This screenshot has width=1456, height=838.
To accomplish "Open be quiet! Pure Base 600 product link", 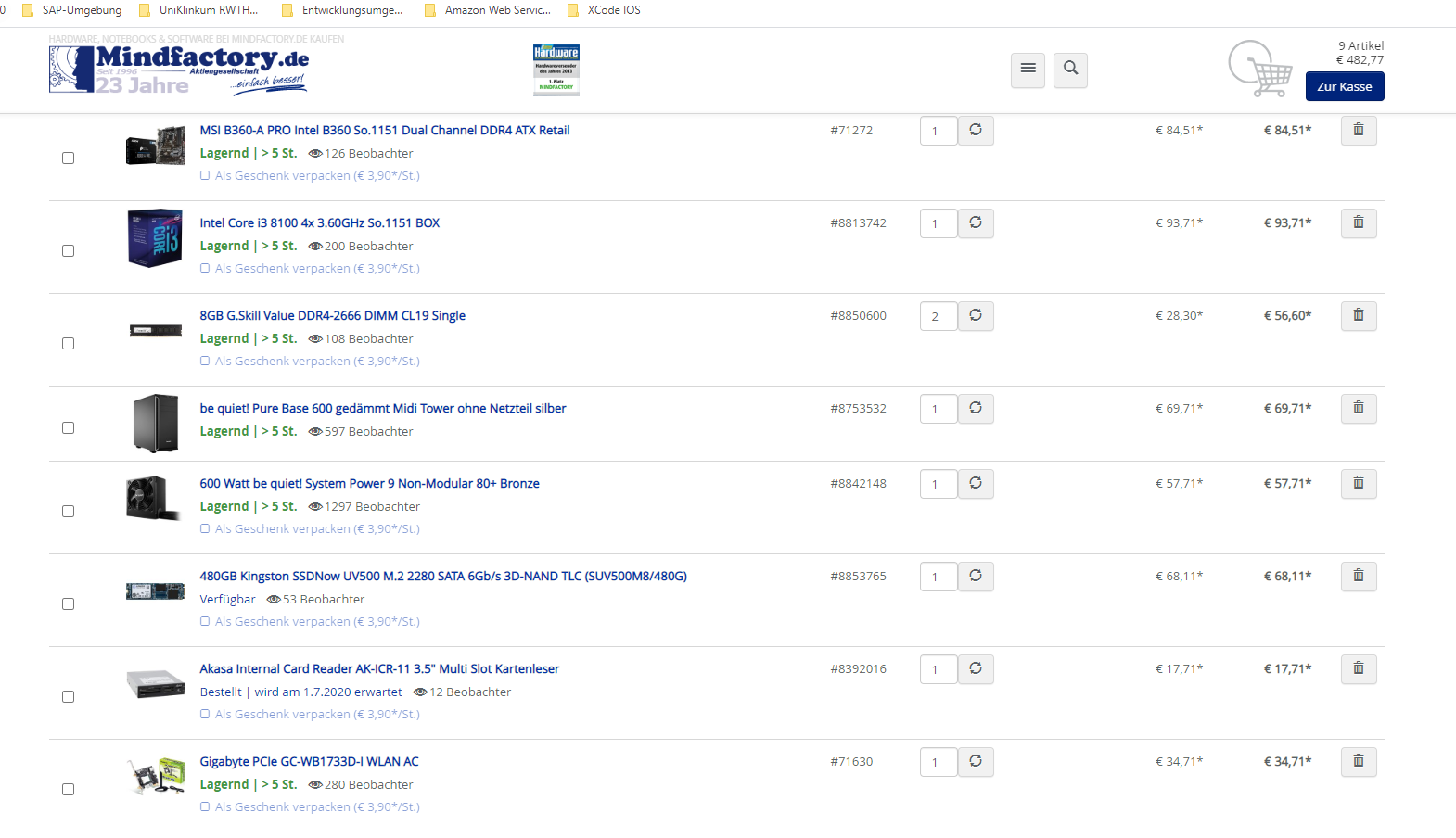I will pyautogui.click(x=383, y=409).
